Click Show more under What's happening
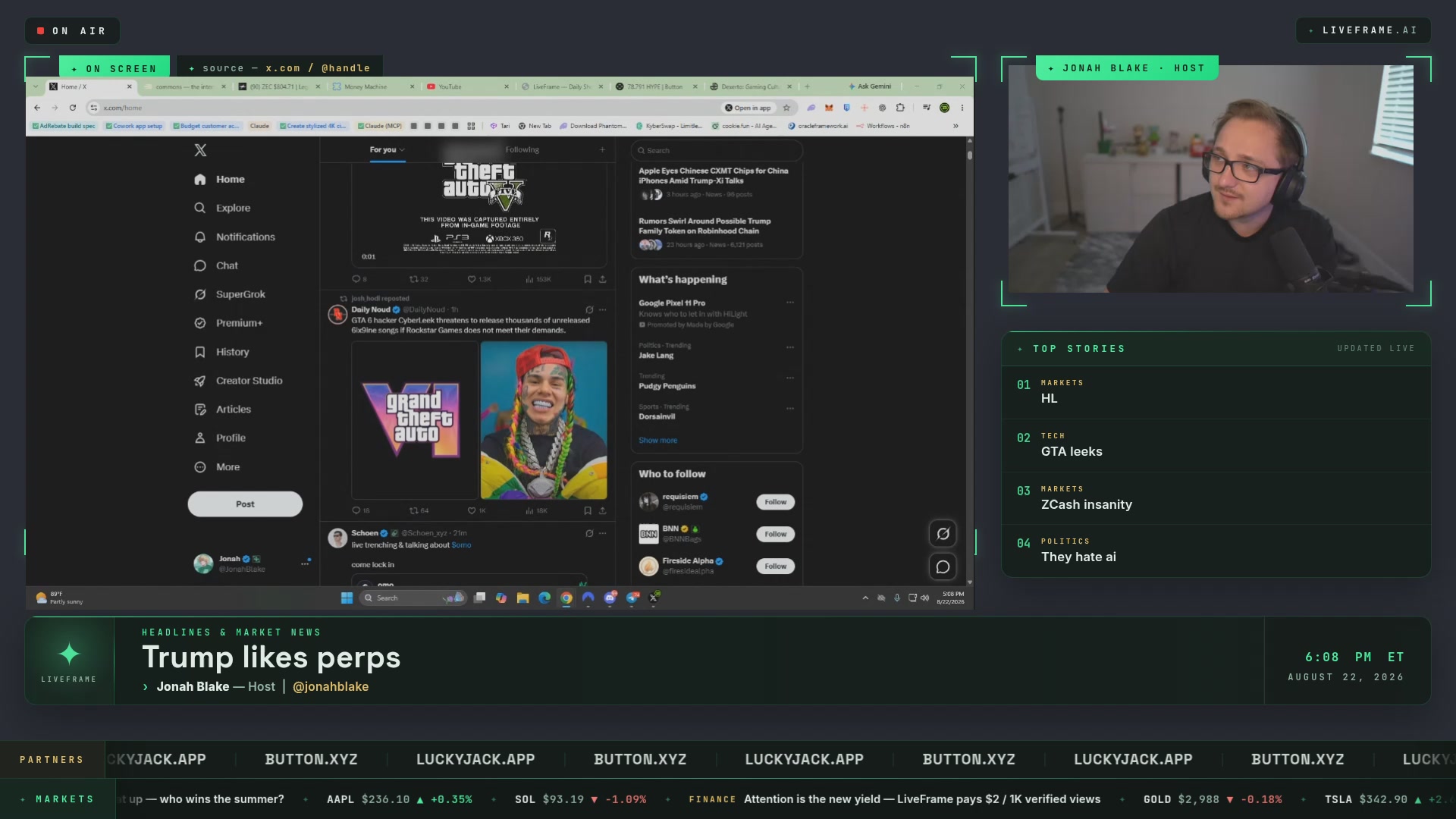The width and height of the screenshot is (1456, 819). (657, 441)
